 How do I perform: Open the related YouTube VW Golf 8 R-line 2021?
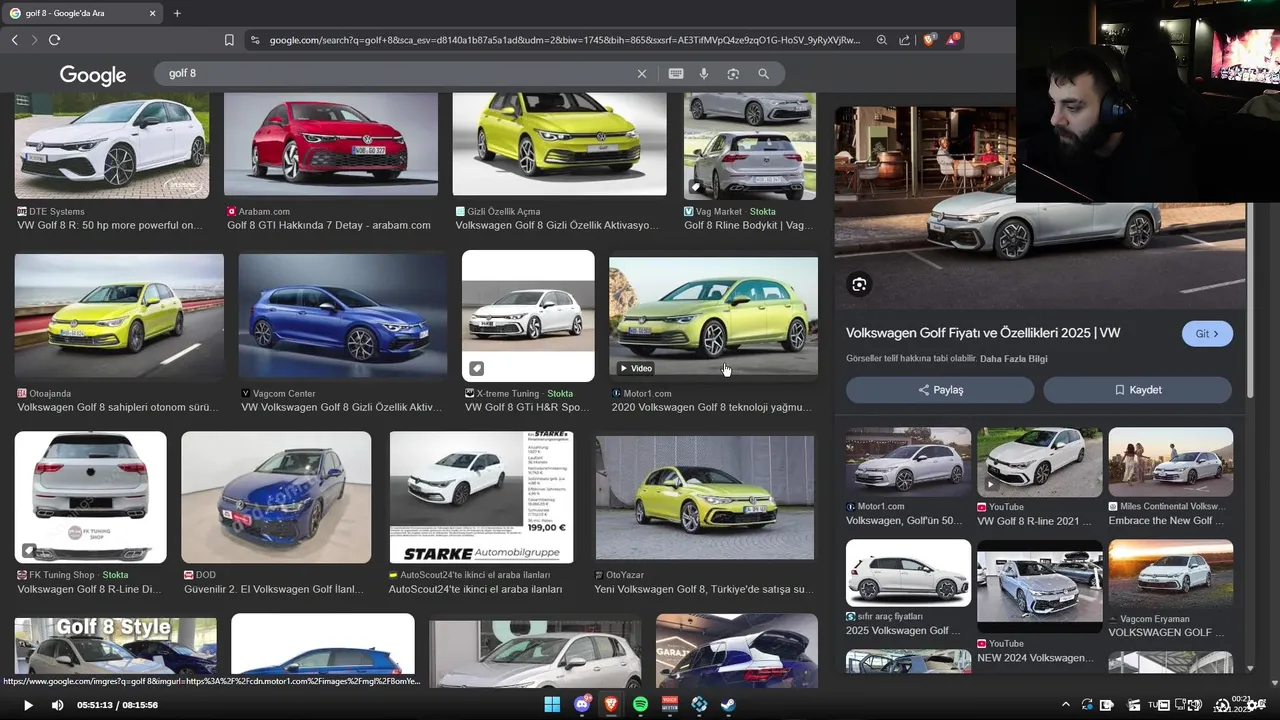(x=1040, y=463)
